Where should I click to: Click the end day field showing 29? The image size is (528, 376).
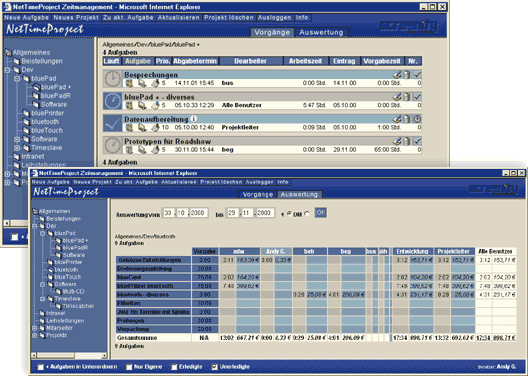tap(232, 213)
